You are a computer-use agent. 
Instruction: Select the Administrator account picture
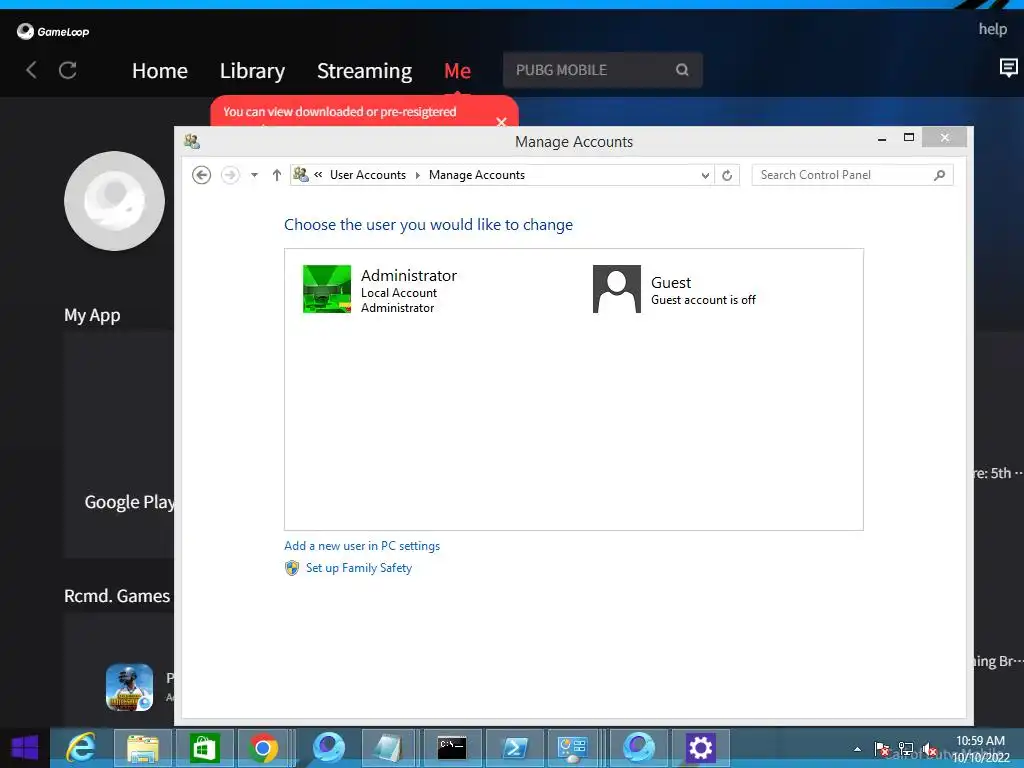point(327,289)
